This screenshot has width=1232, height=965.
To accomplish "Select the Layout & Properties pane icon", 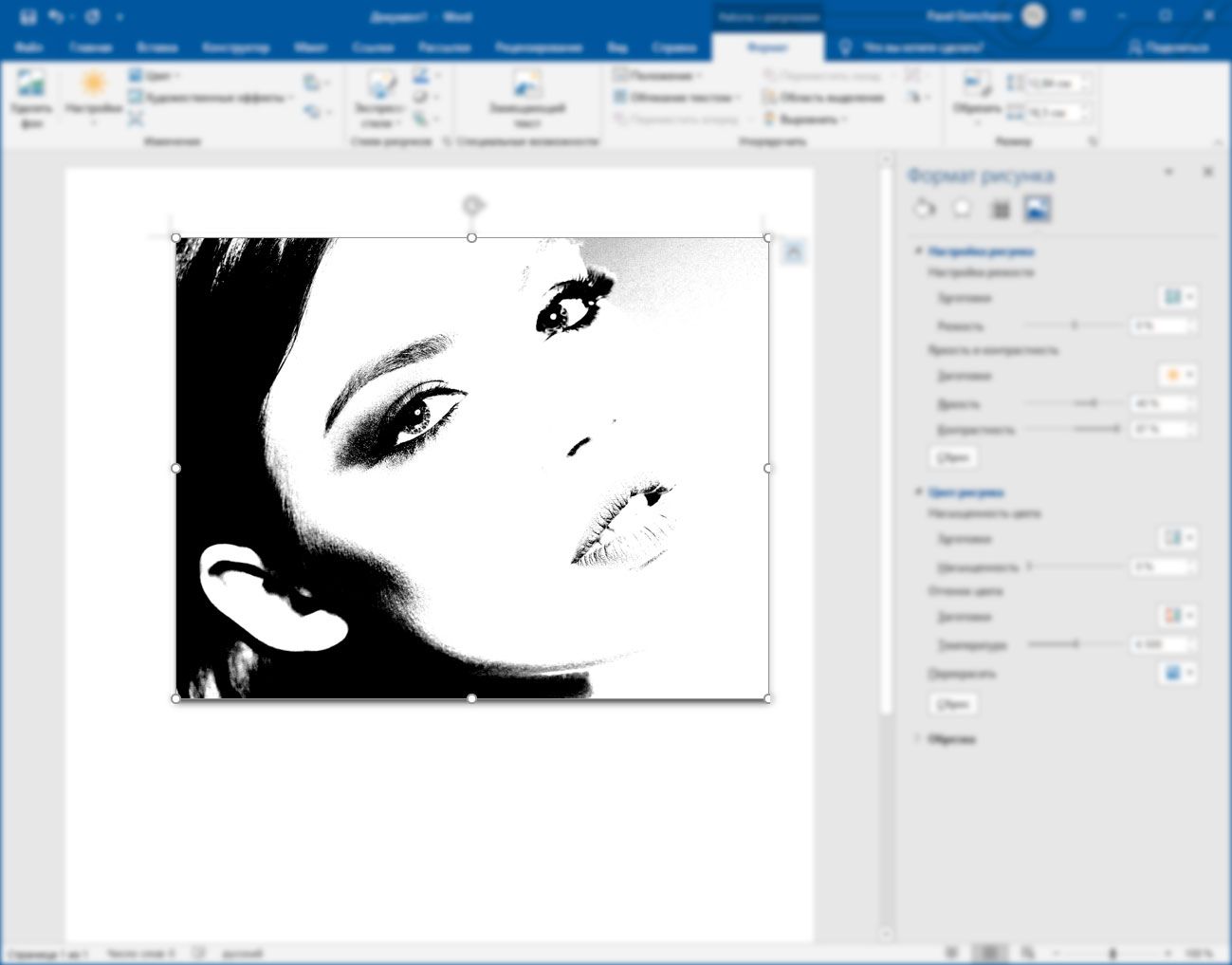I will pos(1000,209).
